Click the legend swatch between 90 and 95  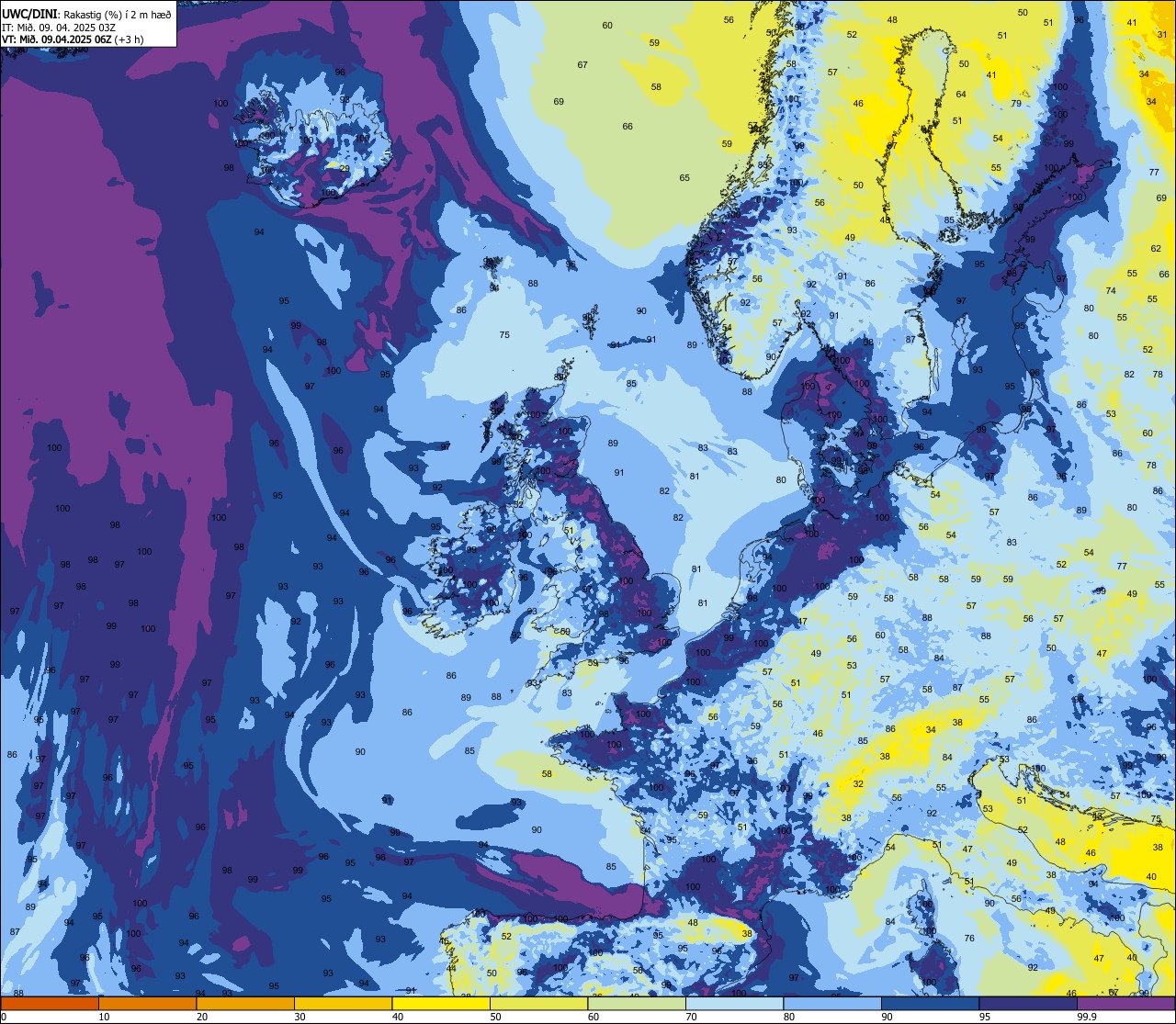pyautogui.click(x=930, y=1004)
